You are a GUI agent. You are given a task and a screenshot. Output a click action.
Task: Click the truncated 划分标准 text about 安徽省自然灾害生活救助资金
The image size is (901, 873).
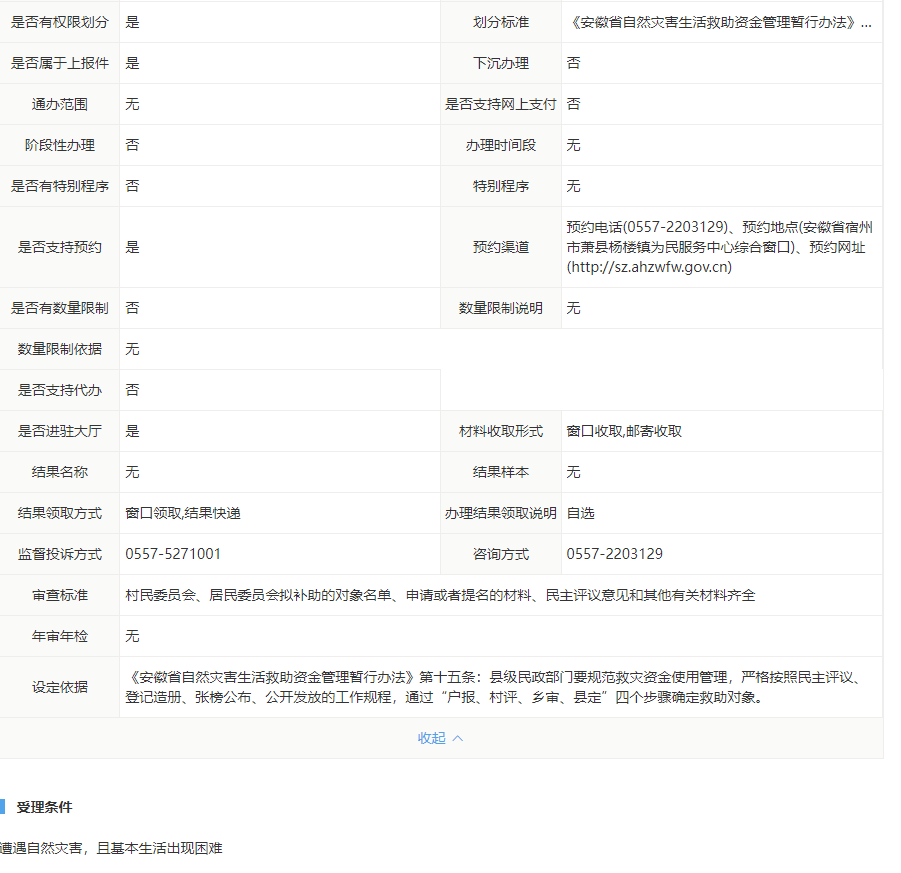pos(719,22)
